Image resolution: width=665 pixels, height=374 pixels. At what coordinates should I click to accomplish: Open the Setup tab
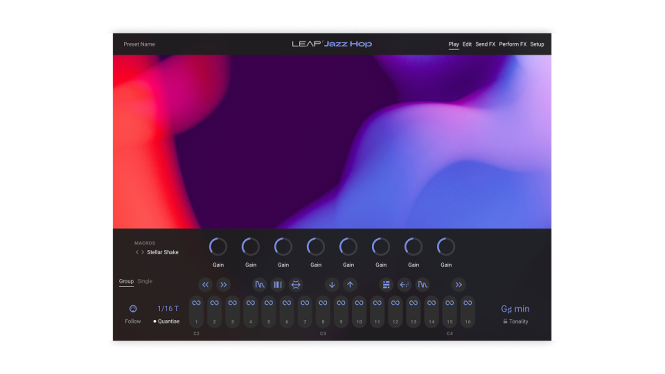537,44
